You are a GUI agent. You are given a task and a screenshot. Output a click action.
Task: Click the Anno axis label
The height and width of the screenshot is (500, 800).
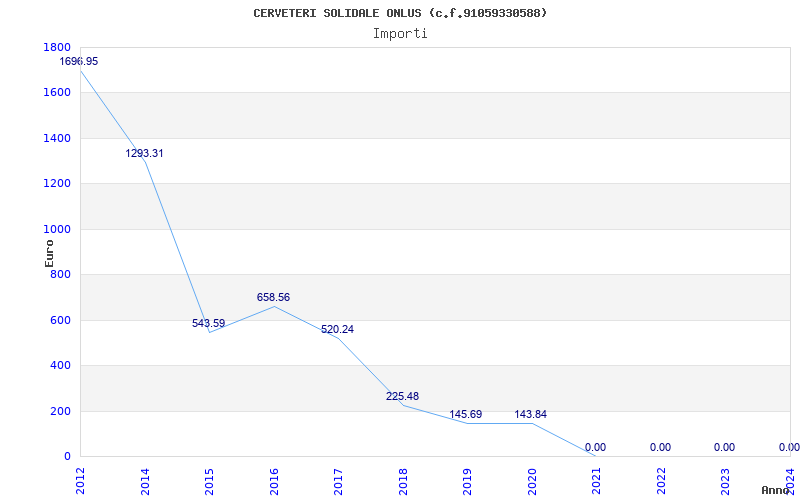[776, 490]
